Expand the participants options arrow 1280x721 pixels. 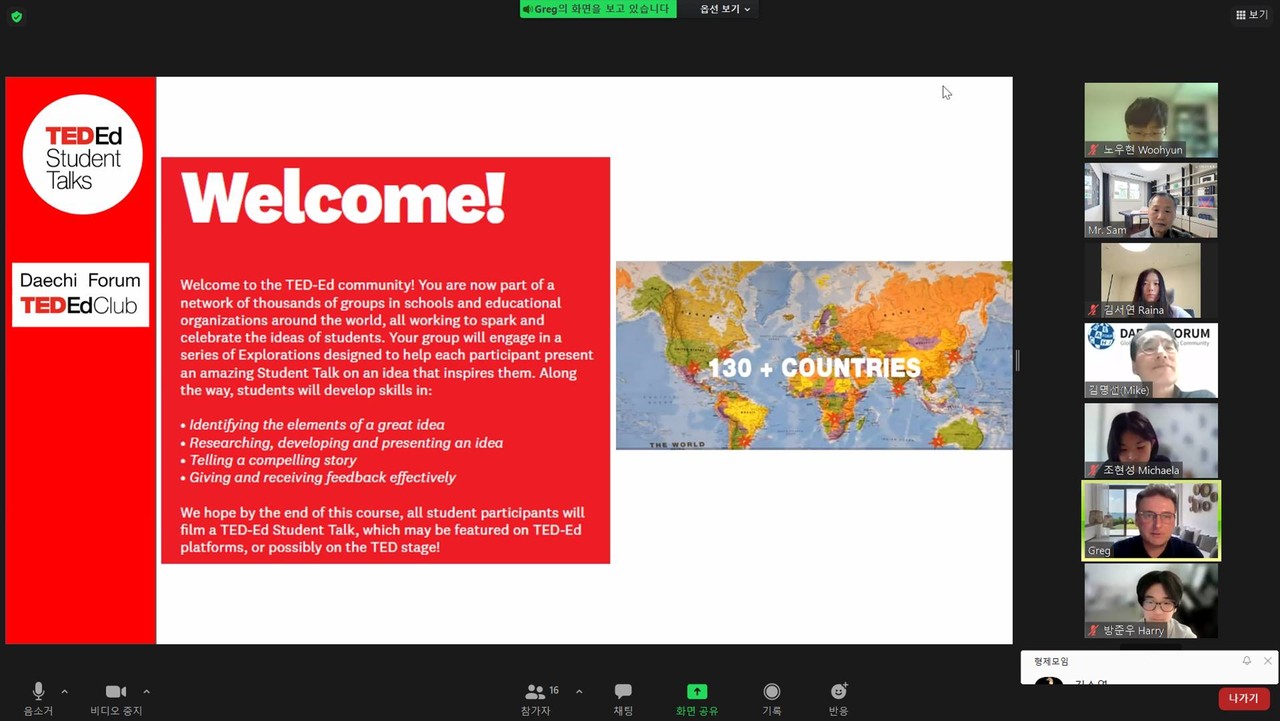point(579,691)
